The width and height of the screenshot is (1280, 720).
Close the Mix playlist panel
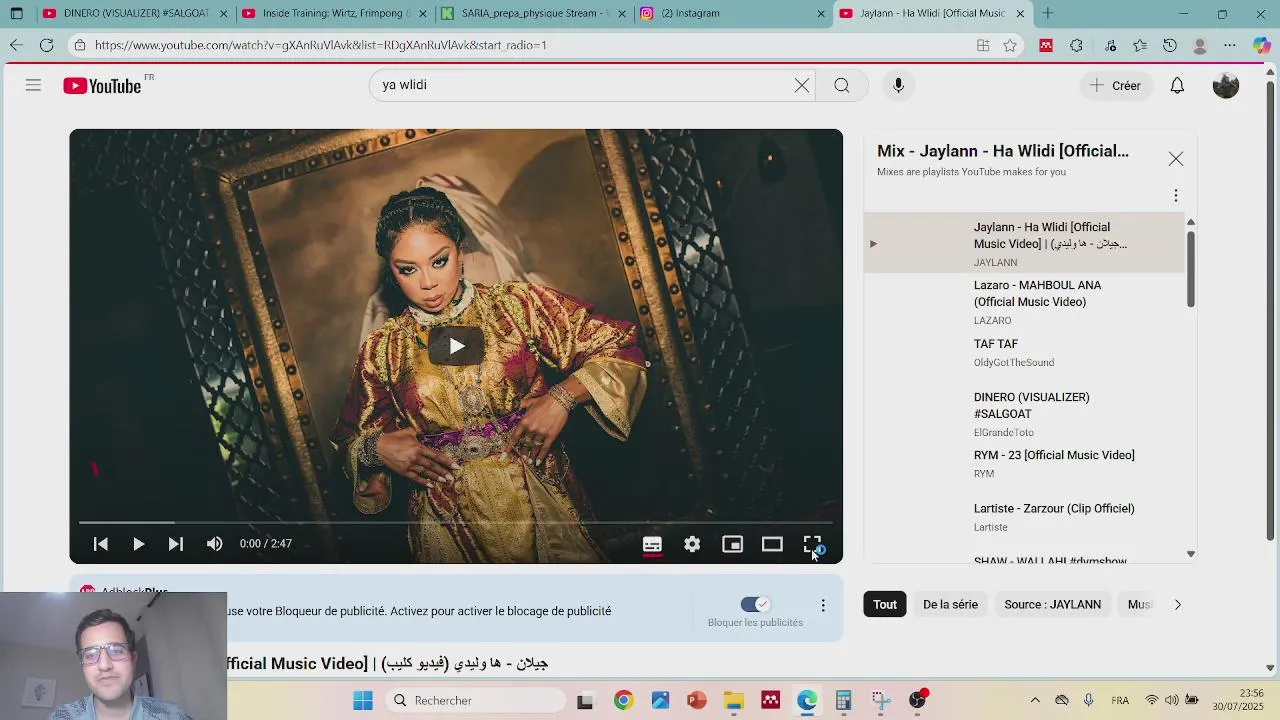[x=1176, y=159]
